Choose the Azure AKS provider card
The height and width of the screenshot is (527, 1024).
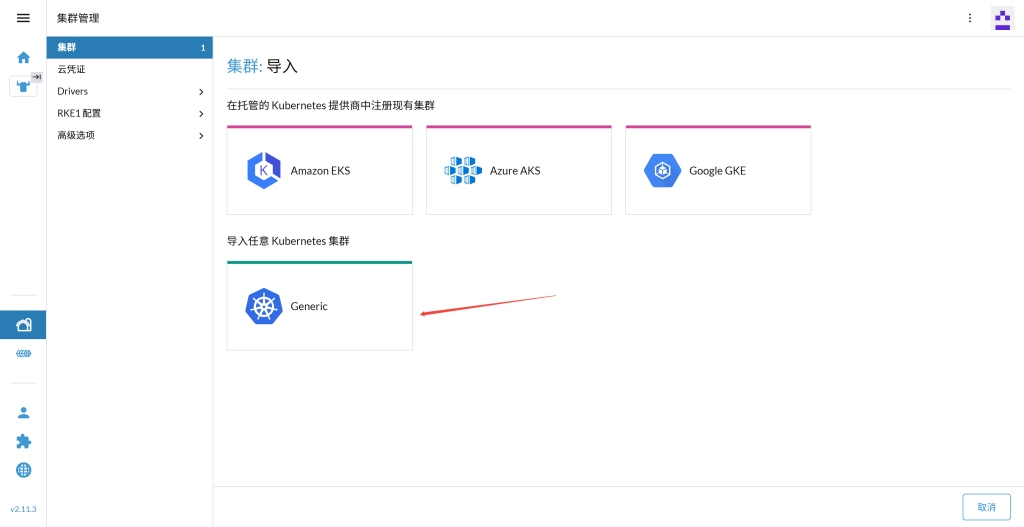tap(518, 170)
